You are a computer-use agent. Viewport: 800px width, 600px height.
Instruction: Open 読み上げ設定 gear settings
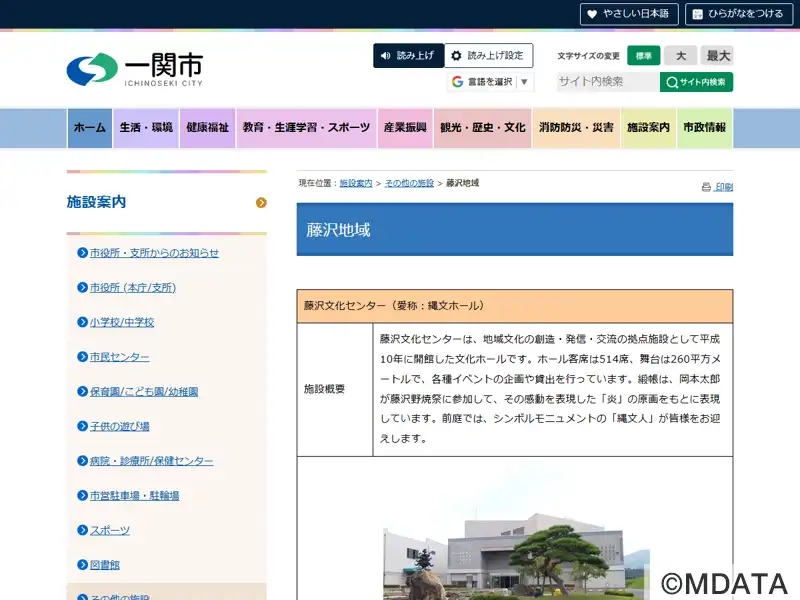pos(489,56)
